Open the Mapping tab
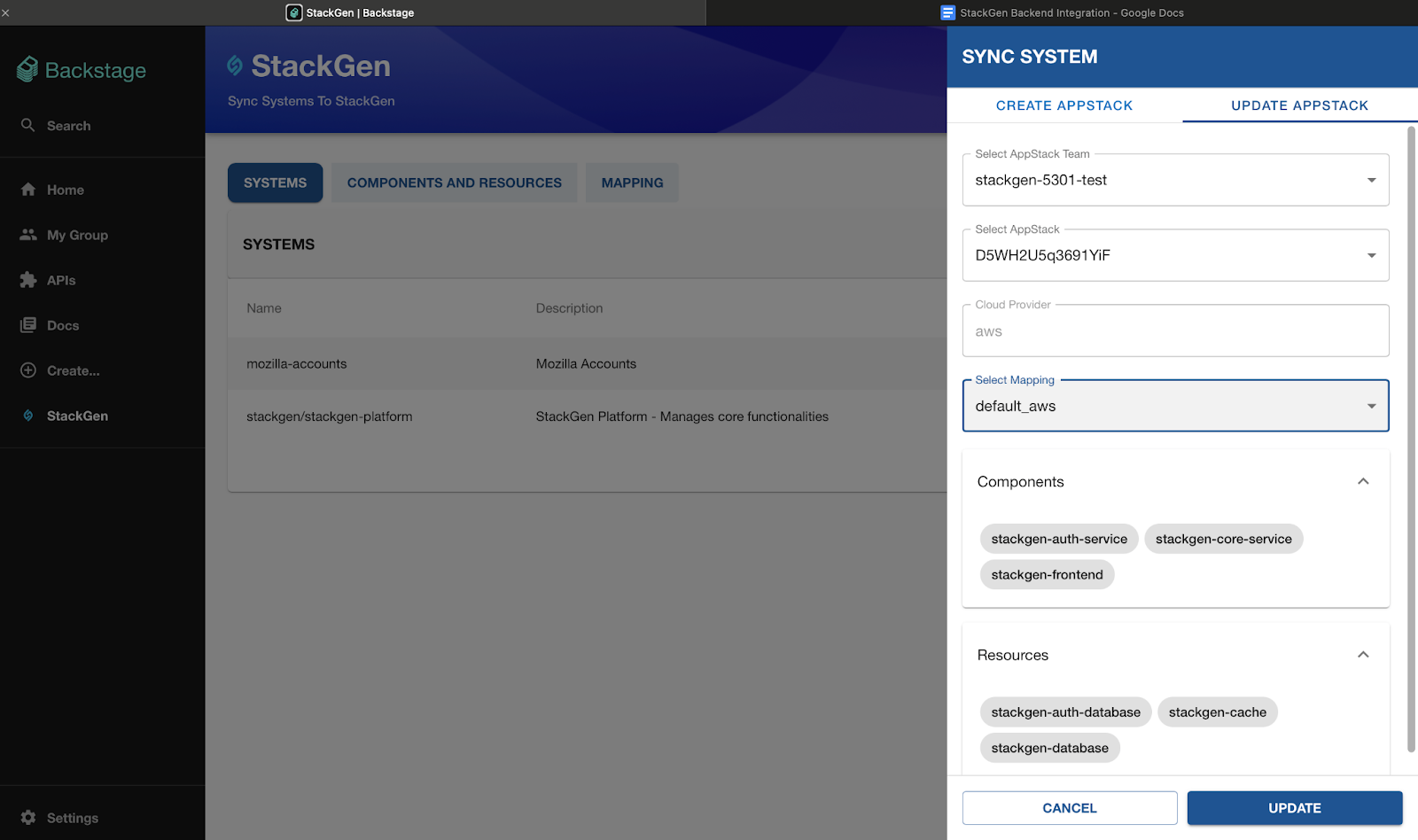The height and width of the screenshot is (840, 1418). (632, 183)
